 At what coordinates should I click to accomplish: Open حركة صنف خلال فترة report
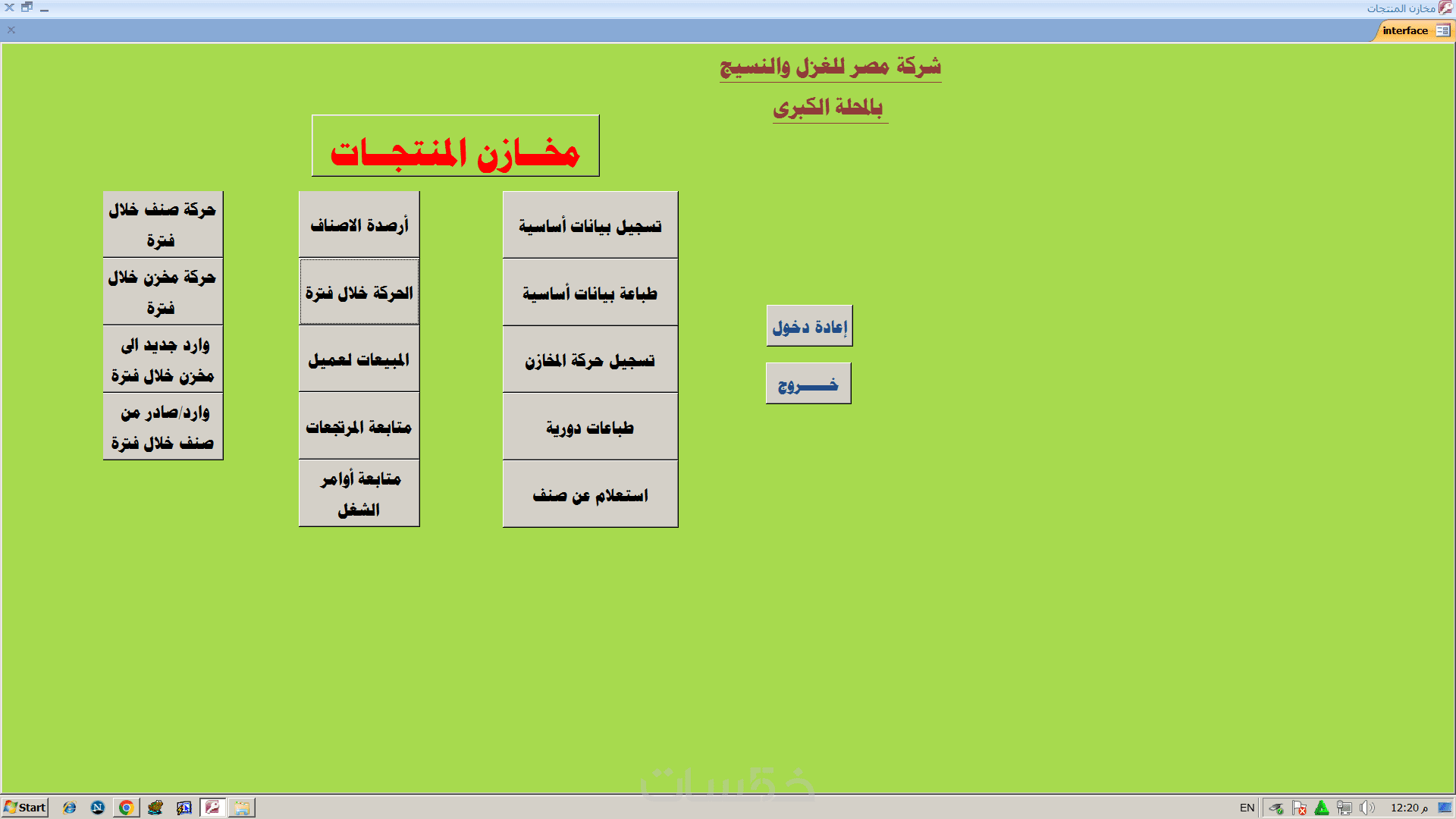click(162, 224)
